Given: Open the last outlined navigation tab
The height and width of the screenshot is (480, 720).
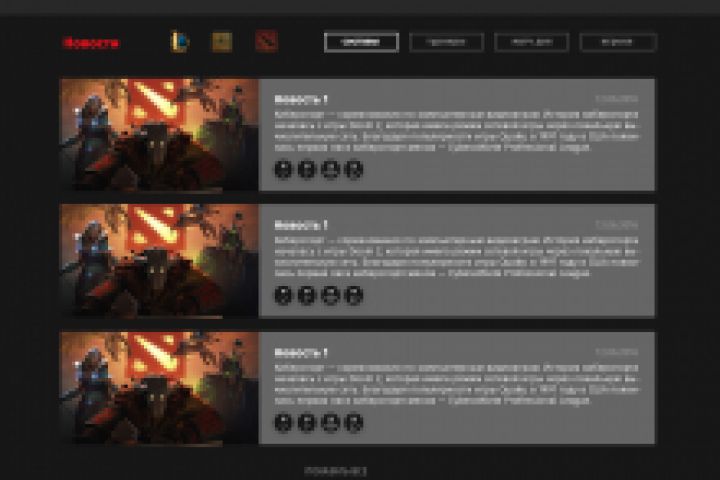Looking at the screenshot, I should point(618,42).
